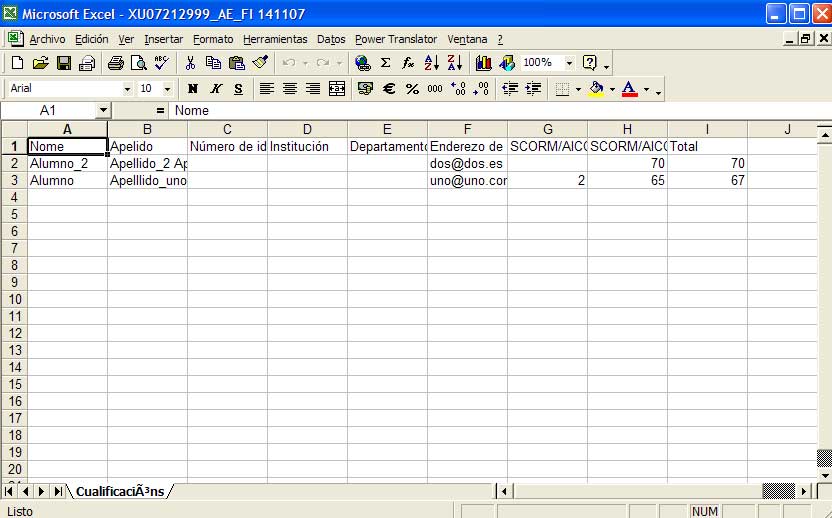832x518 pixels.
Task: Open the Print Preview tool
Action: click(138, 63)
